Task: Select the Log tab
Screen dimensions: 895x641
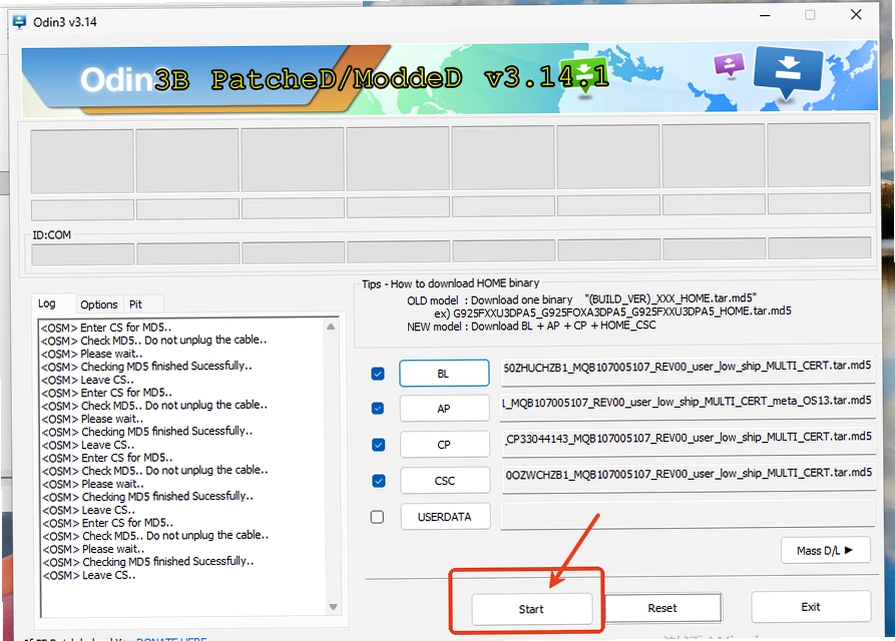Action: [x=47, y=304]
